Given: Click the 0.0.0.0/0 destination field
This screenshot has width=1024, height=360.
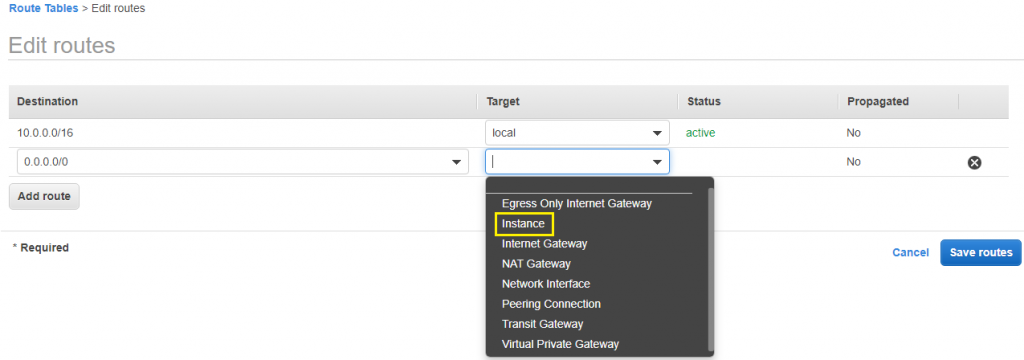Looking at the screenshot, I should [x=242, y=162].
